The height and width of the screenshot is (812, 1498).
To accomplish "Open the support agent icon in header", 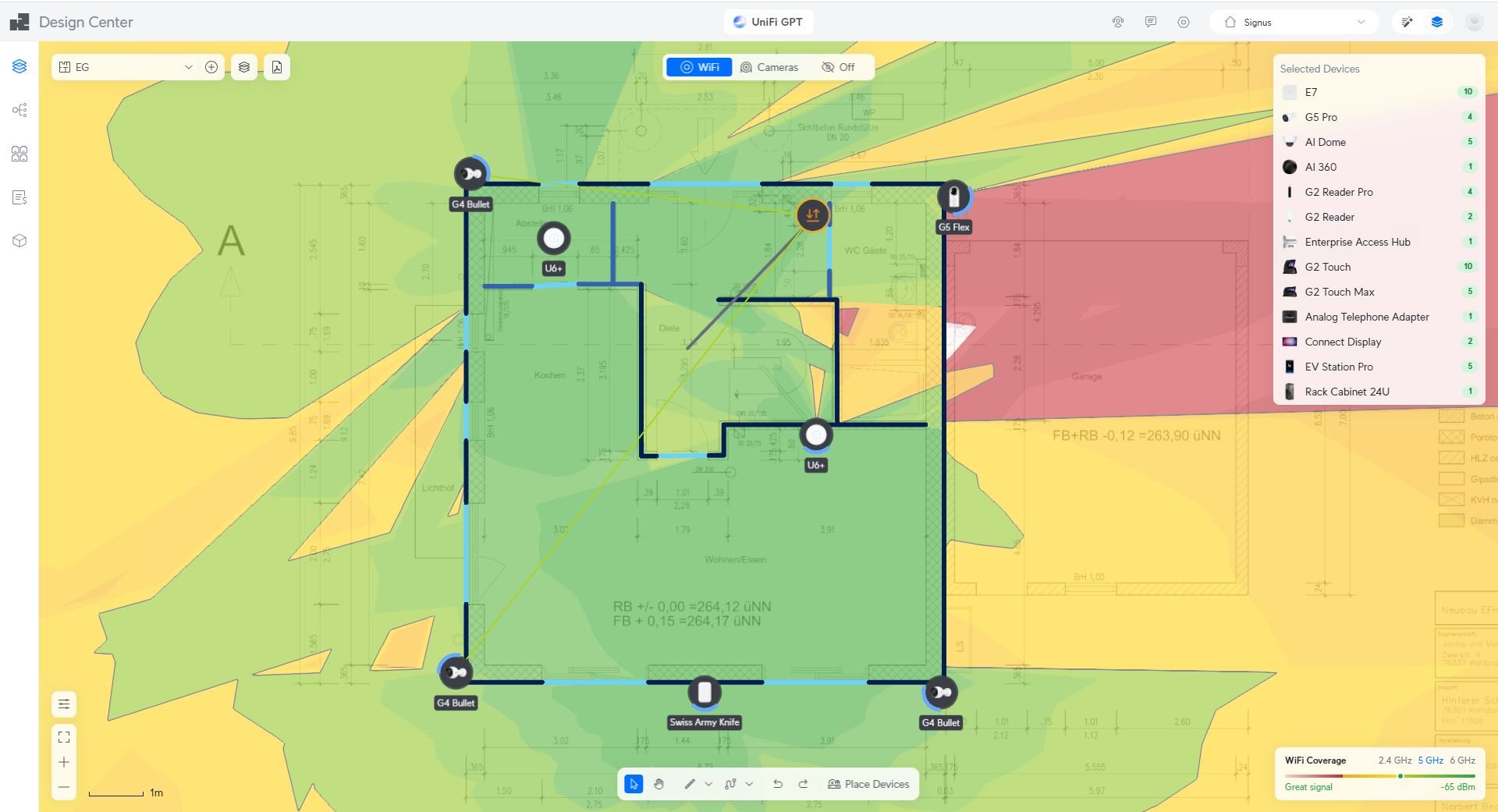I will point(1118,22).
